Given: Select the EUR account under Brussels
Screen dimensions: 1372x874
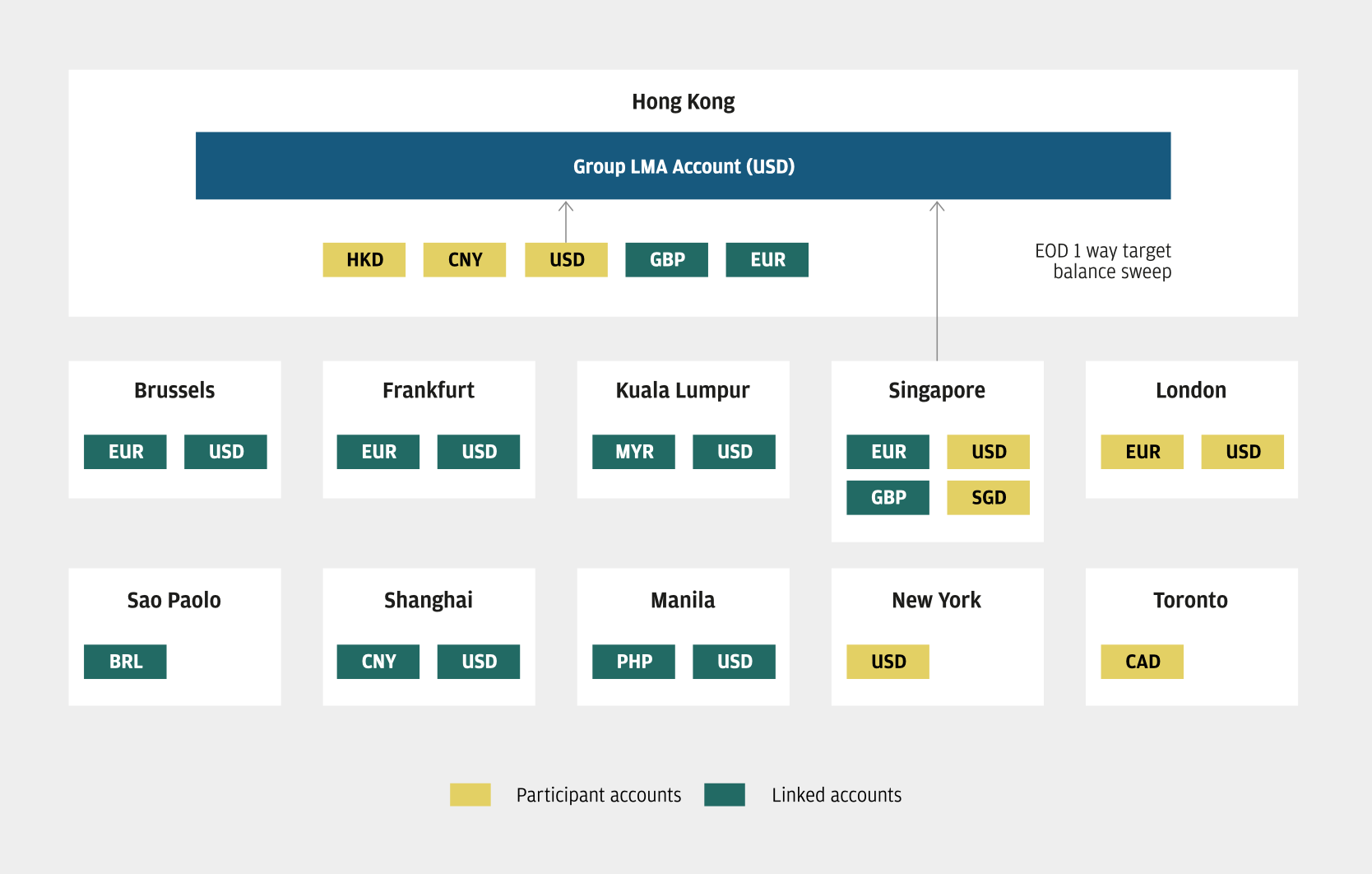Looking at the screenshot, I should pos(125,452).
